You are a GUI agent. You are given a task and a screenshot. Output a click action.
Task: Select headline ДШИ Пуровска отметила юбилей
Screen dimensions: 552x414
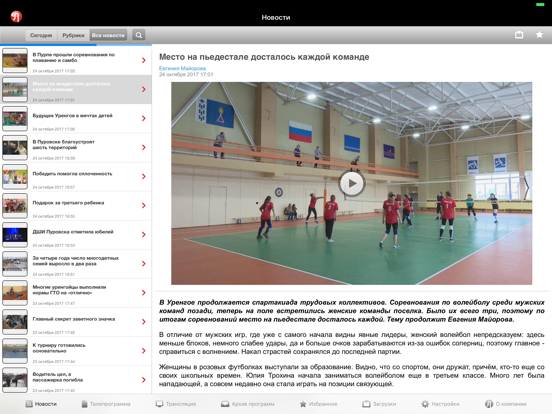tap(73, 232)
